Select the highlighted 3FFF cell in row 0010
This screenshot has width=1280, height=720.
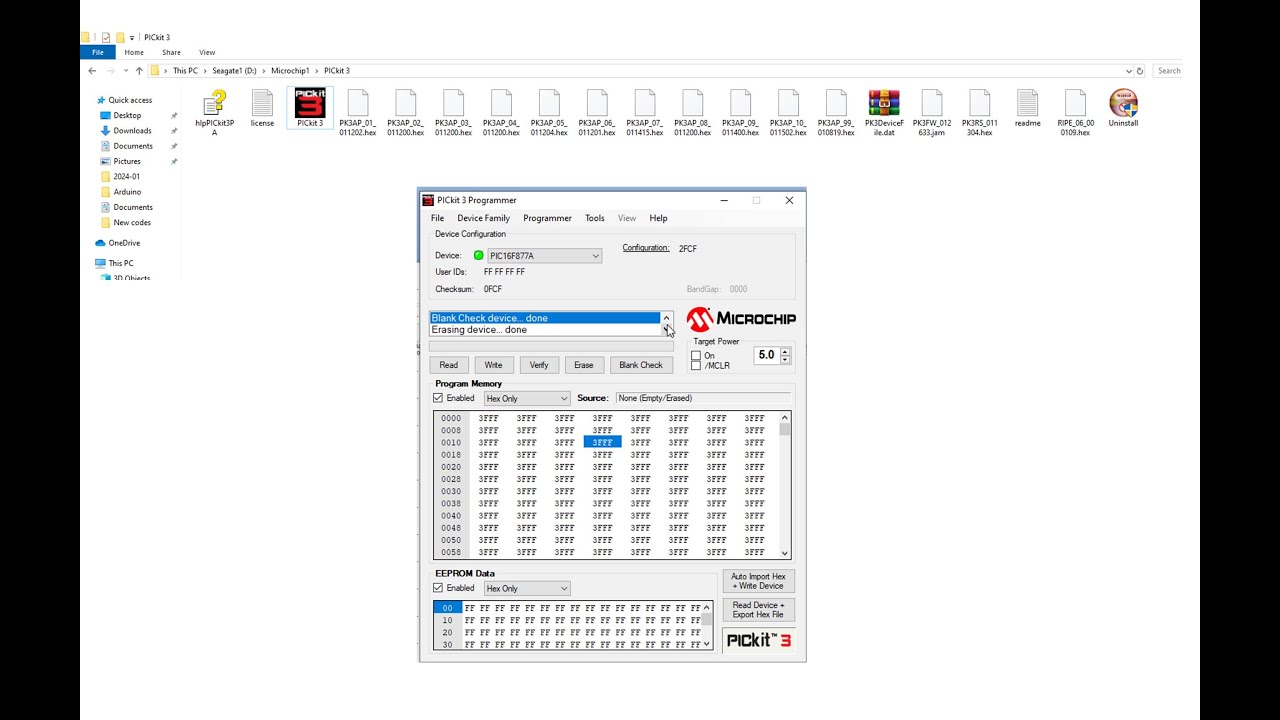point(602,442)
